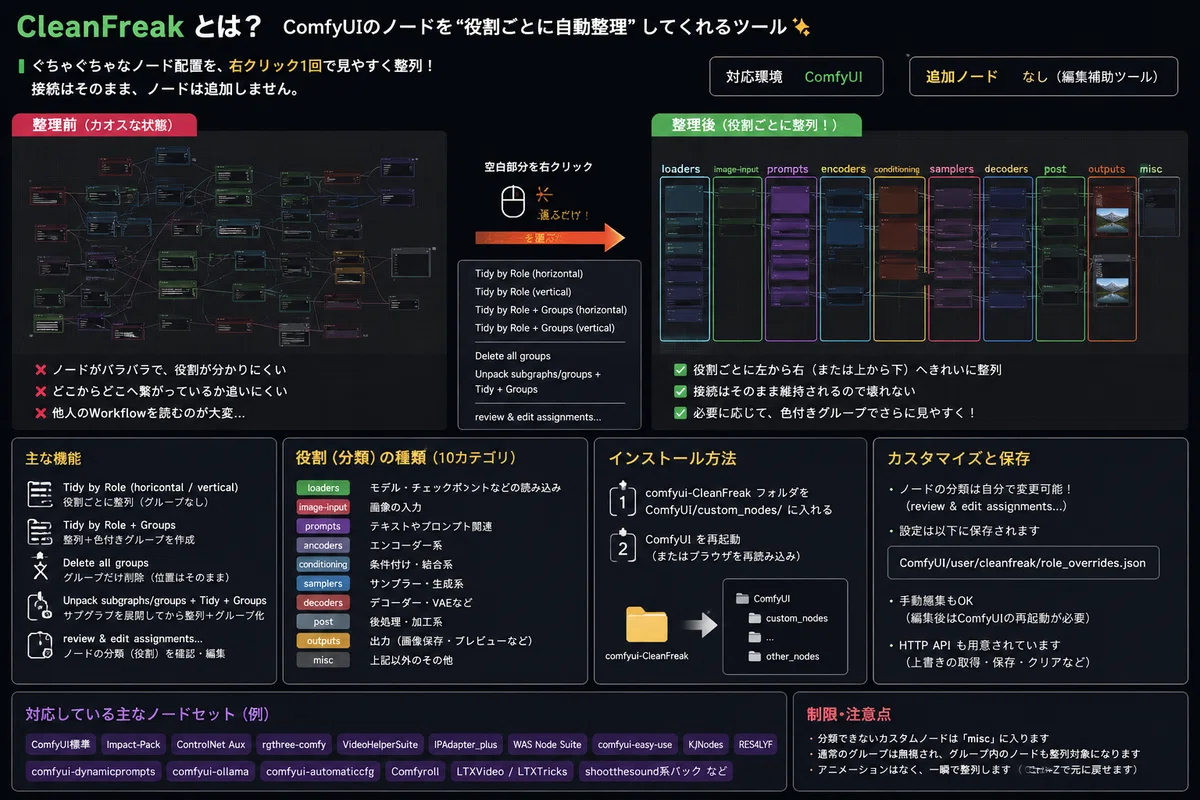The height and width of the screenshot is (800, 1200).
Task: Click the ComfyUI標準 node set tag
Action: [61, 744]
